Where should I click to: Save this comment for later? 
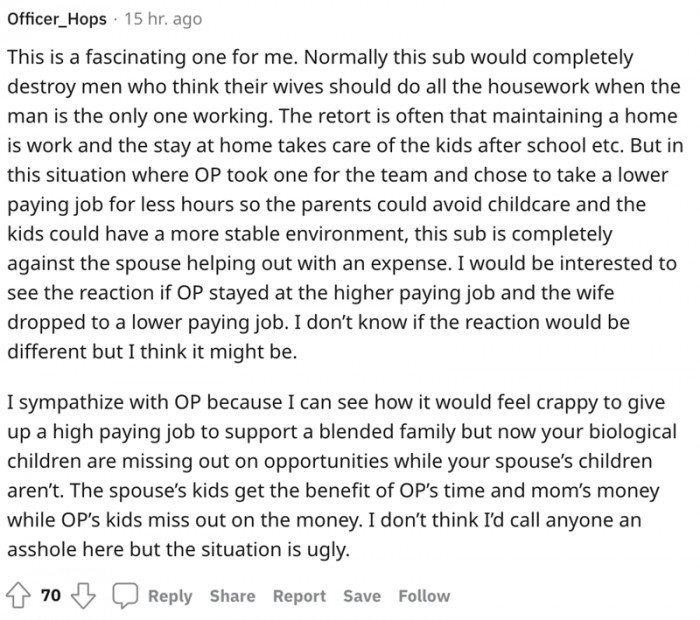[361, 596]
